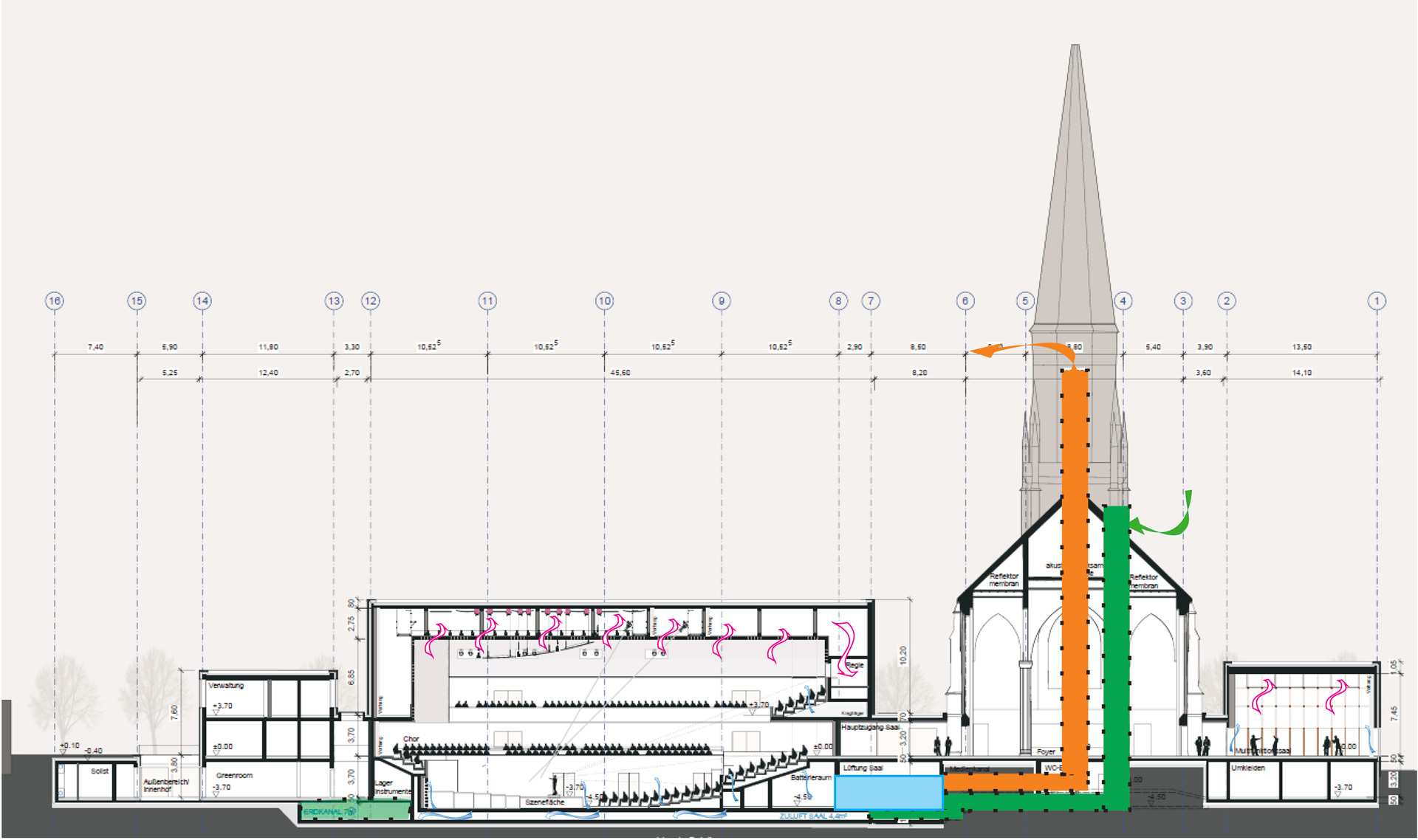The image size is (1418, 840).
Task: Click the Greenroom room label
Action: click(234, 776)
